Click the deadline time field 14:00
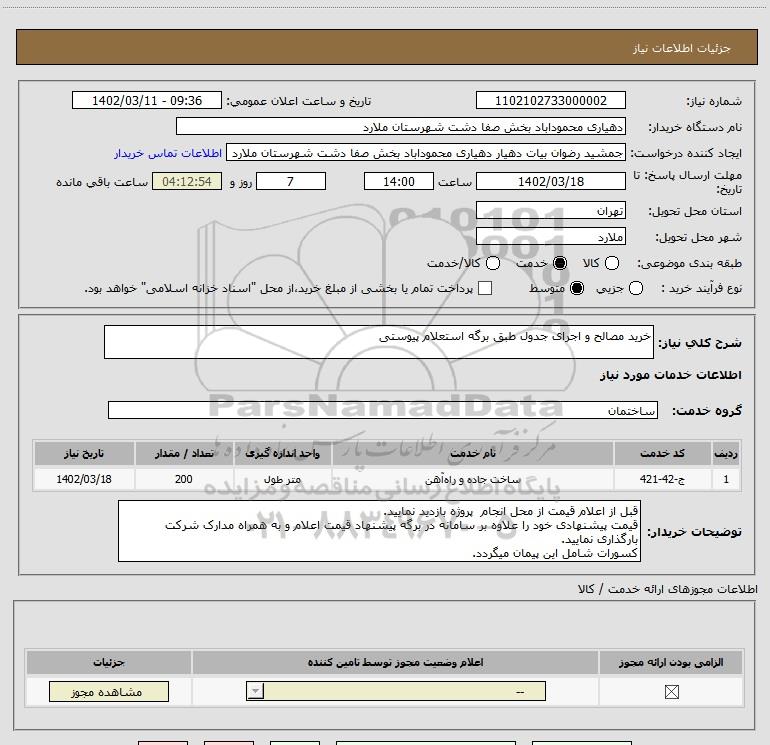Image resolution: width=770 pixels, height=745 pixels. pyautogui.click(x=399, y=181)
